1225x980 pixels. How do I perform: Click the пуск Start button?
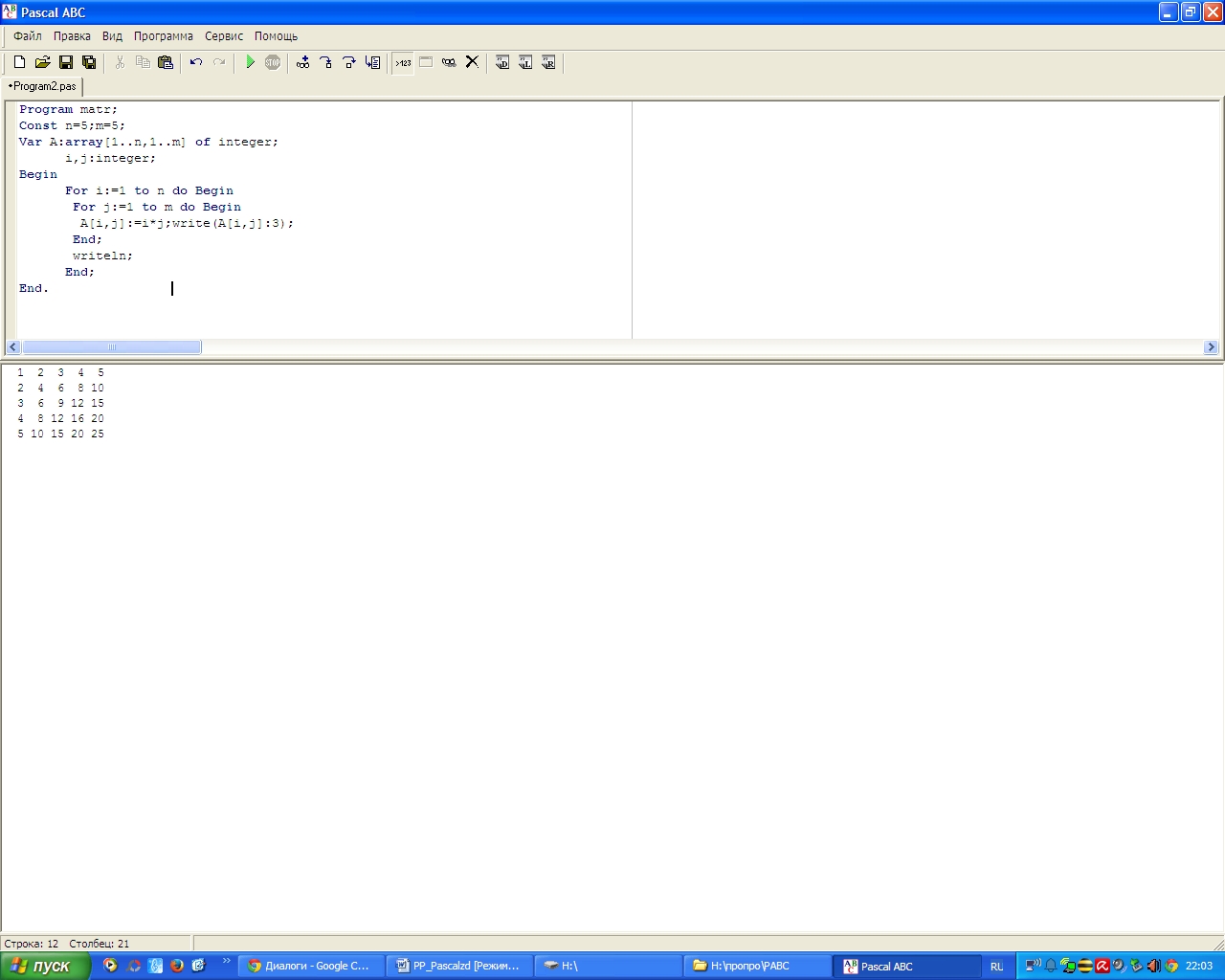(x=45, y=967)
